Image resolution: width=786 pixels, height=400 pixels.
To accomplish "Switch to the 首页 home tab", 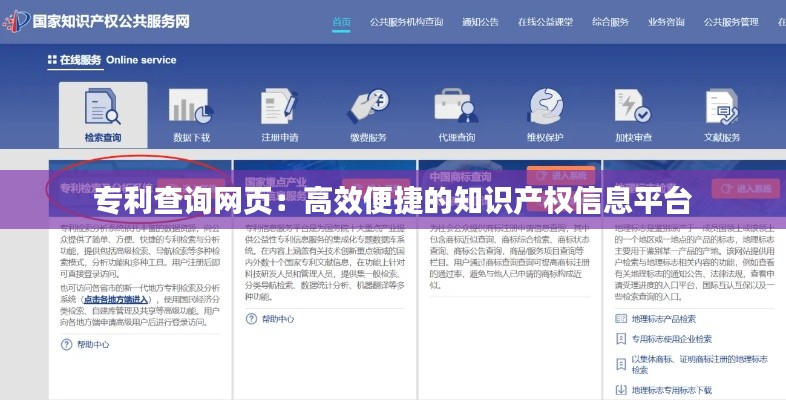I will [341, 21].
